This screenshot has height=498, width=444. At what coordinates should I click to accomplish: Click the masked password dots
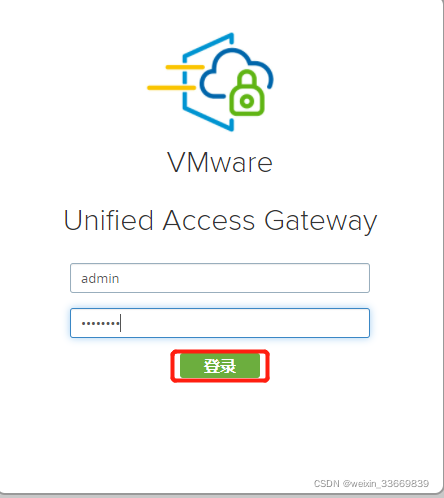click(100, 323)
